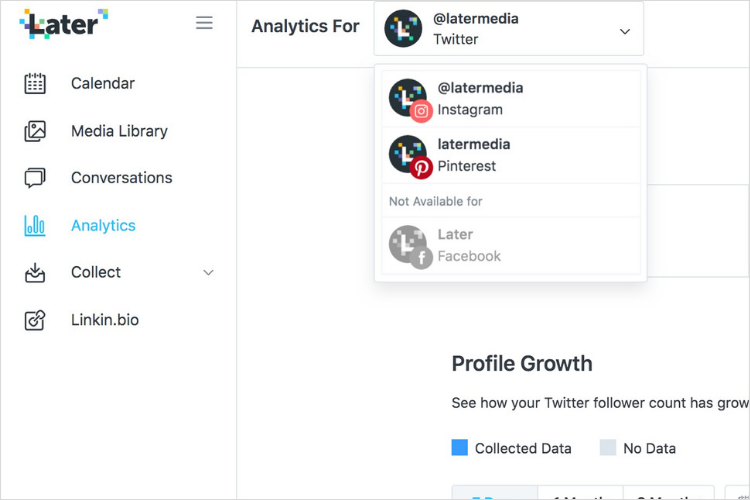Click the Pinterest badge on latermedia avatar
750x500 pixels.
pos(421,167)
